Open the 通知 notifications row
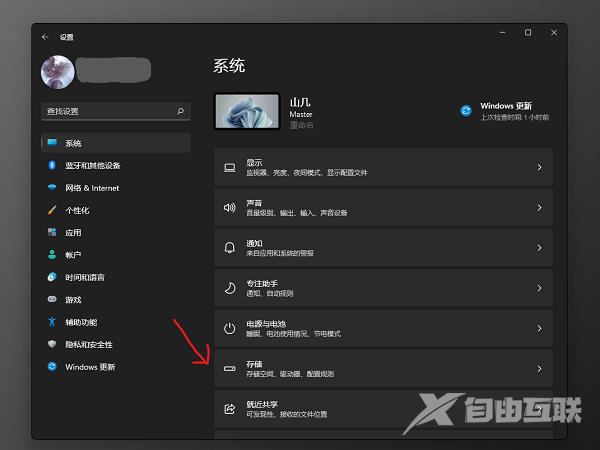Viewport: 600px width, 450px height. point(383,248)
